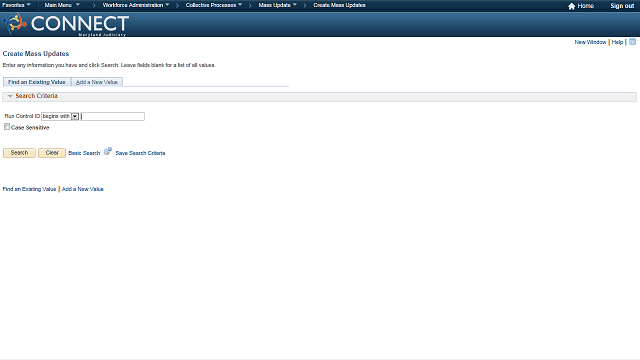Click the Sign out link
Image resolution: width=640 pixels, height=360 pixels.
(622, 6)
